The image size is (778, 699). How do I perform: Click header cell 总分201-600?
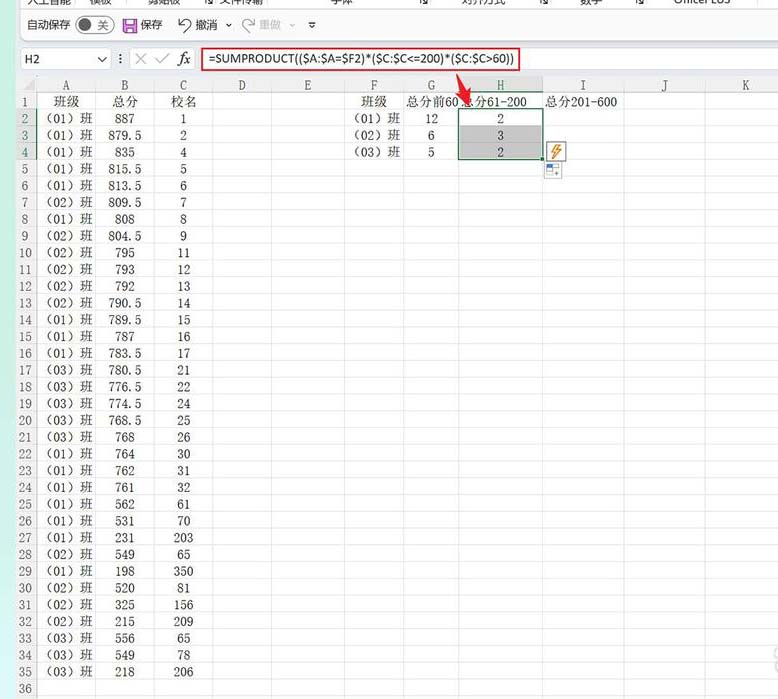tap(582, 102)
